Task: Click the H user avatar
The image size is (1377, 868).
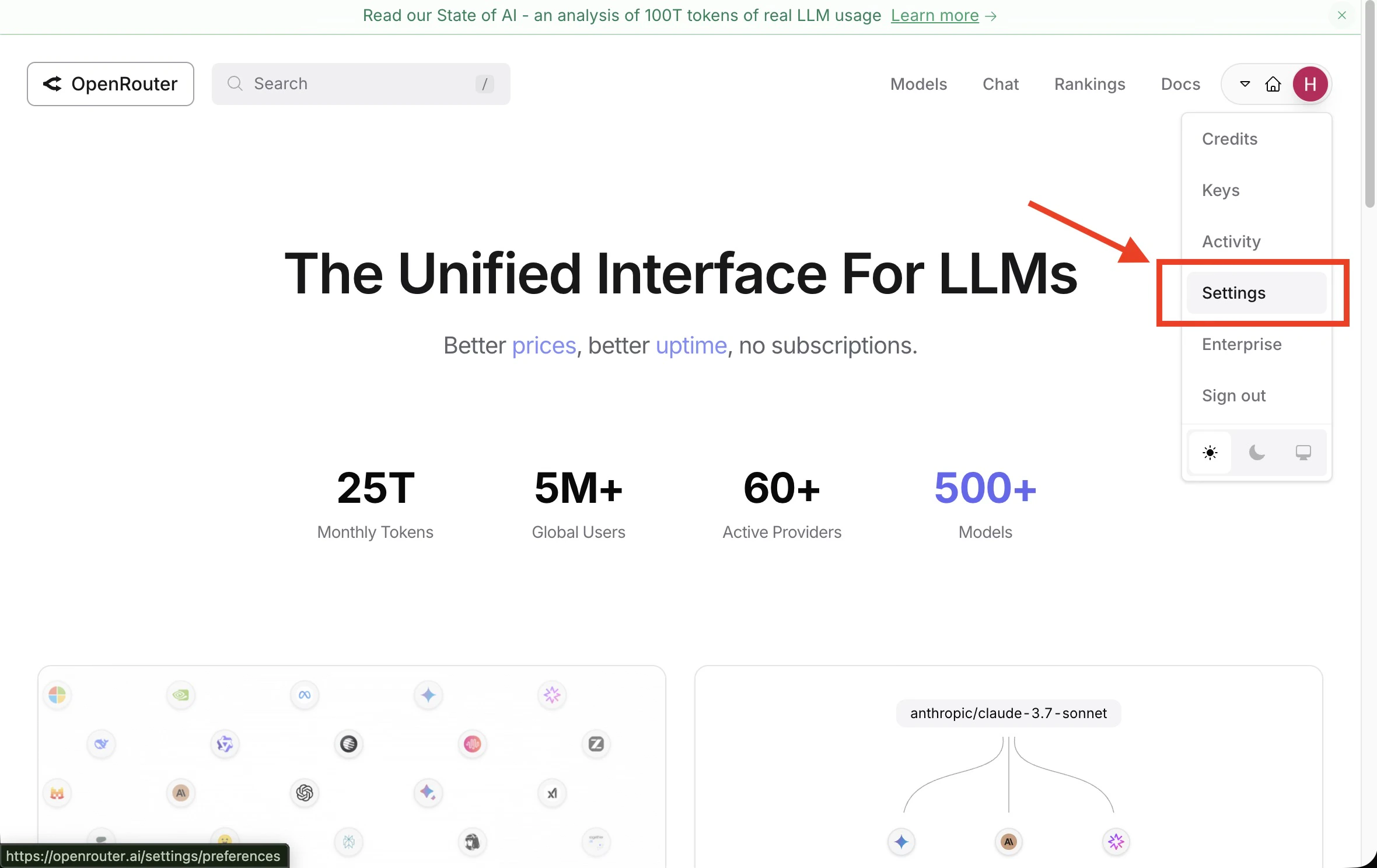Action: point(1310,85)
